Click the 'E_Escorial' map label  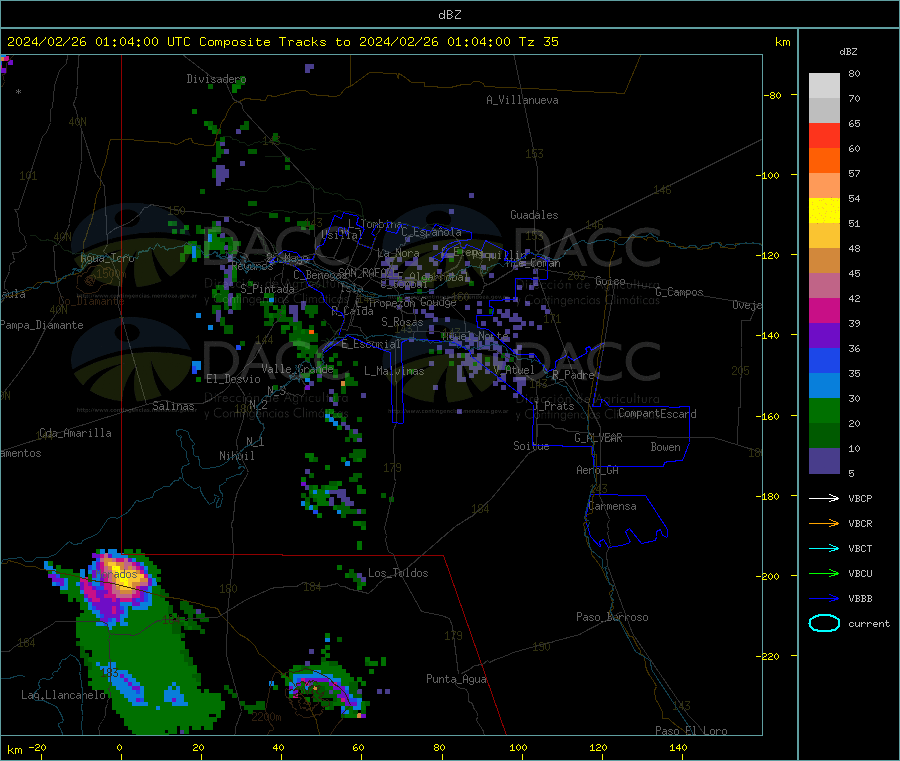370,344
